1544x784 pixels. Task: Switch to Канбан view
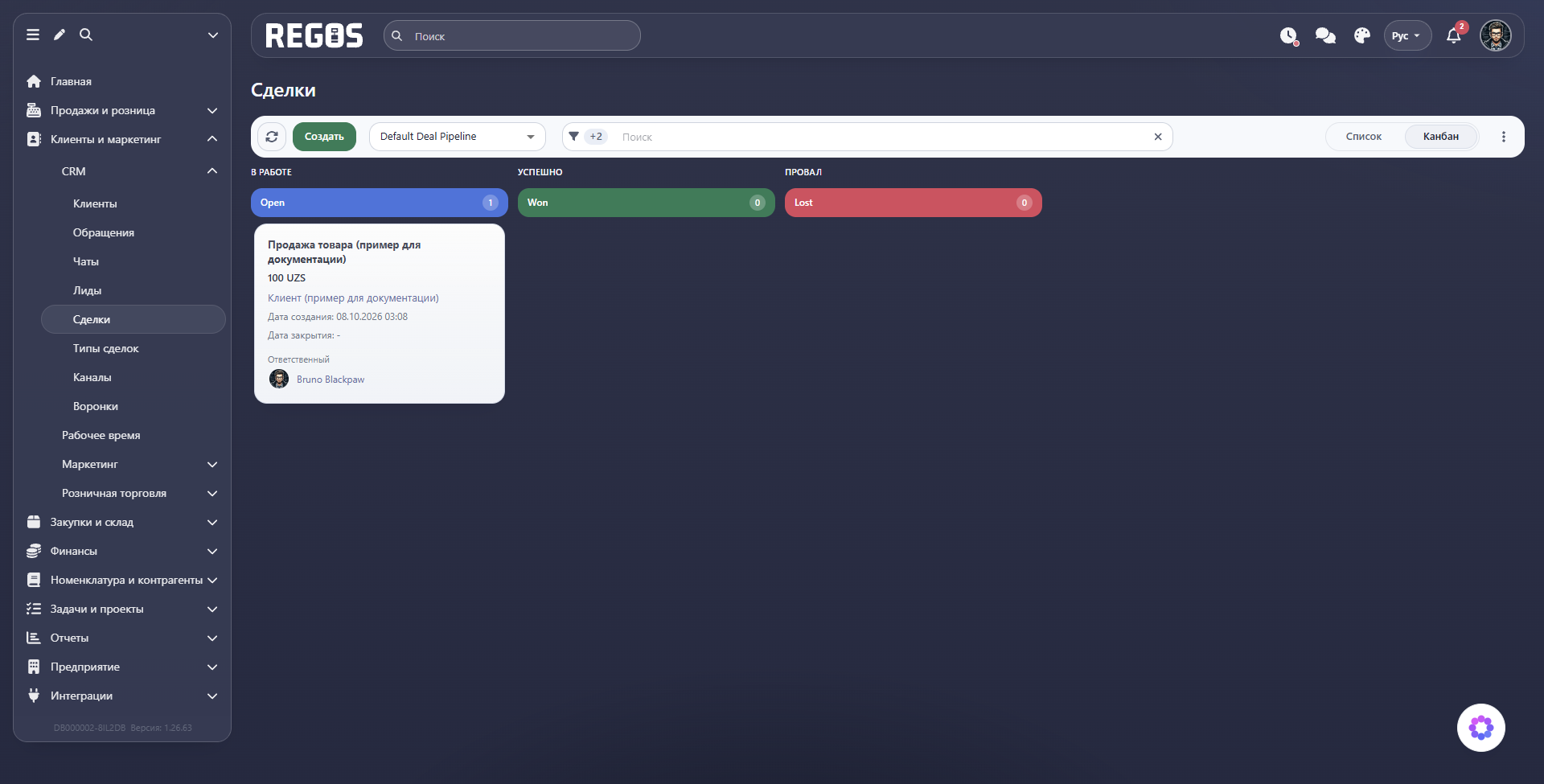coord(1441,137)
